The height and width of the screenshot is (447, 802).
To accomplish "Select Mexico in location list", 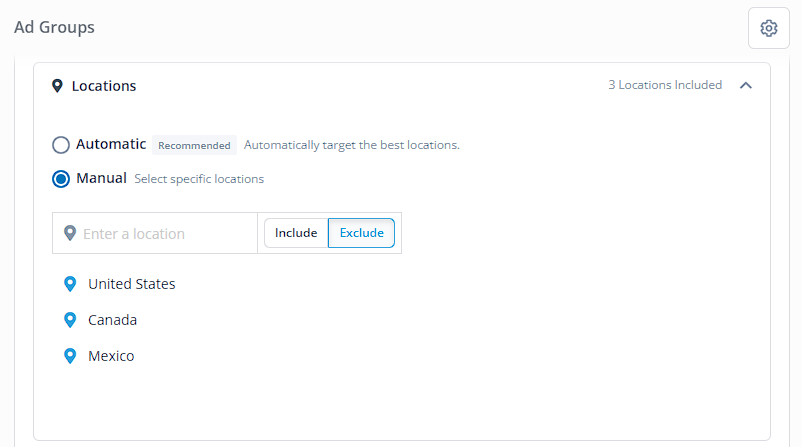I will [x=111, y=356].
